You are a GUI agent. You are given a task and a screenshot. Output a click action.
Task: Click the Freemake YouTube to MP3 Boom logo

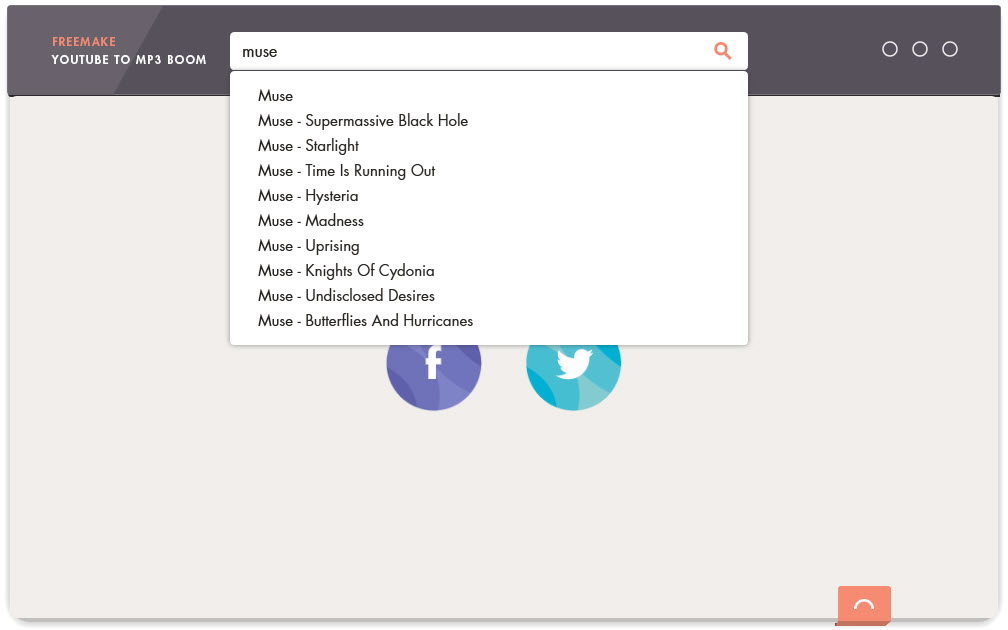(x=129, y=51)
